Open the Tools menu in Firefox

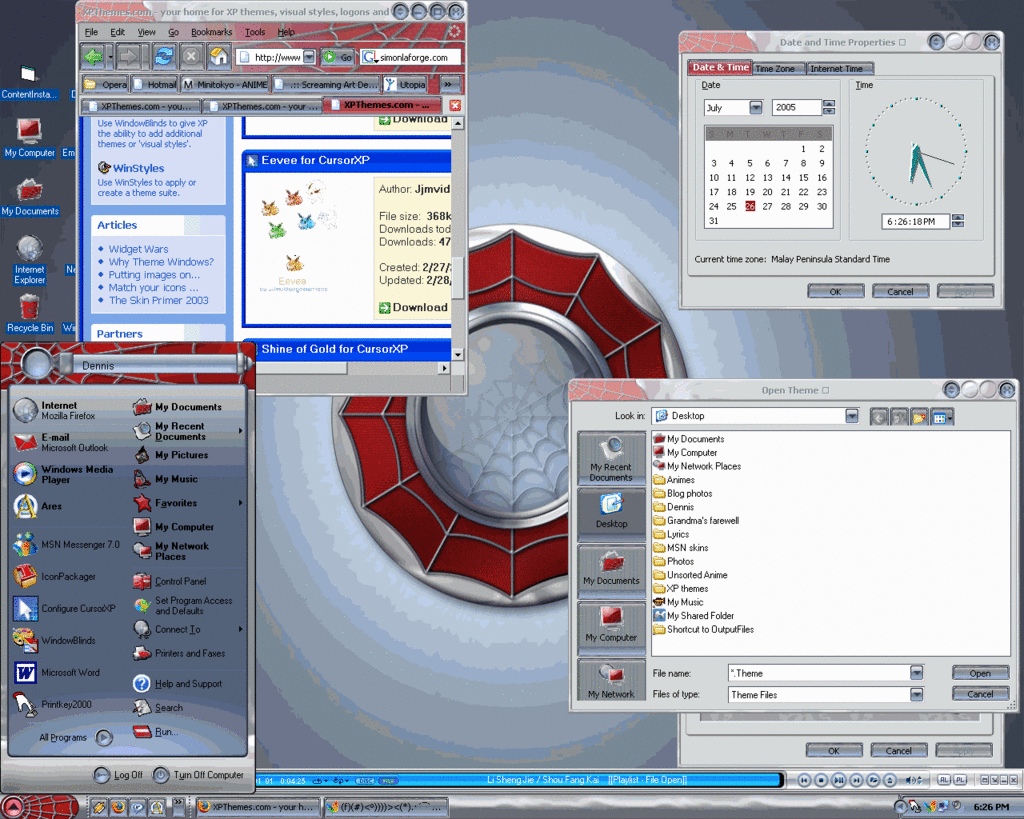(255, 32)
